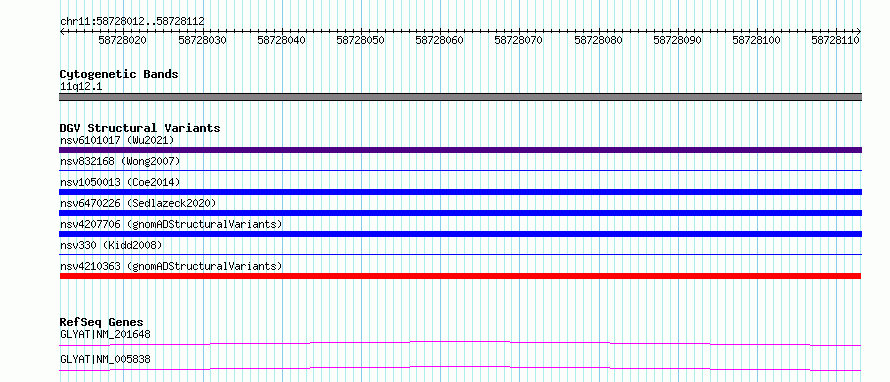Open variant nsv6470226 (Sedlazeck2020) label
890x382 pixels.
tap(138, 203)
